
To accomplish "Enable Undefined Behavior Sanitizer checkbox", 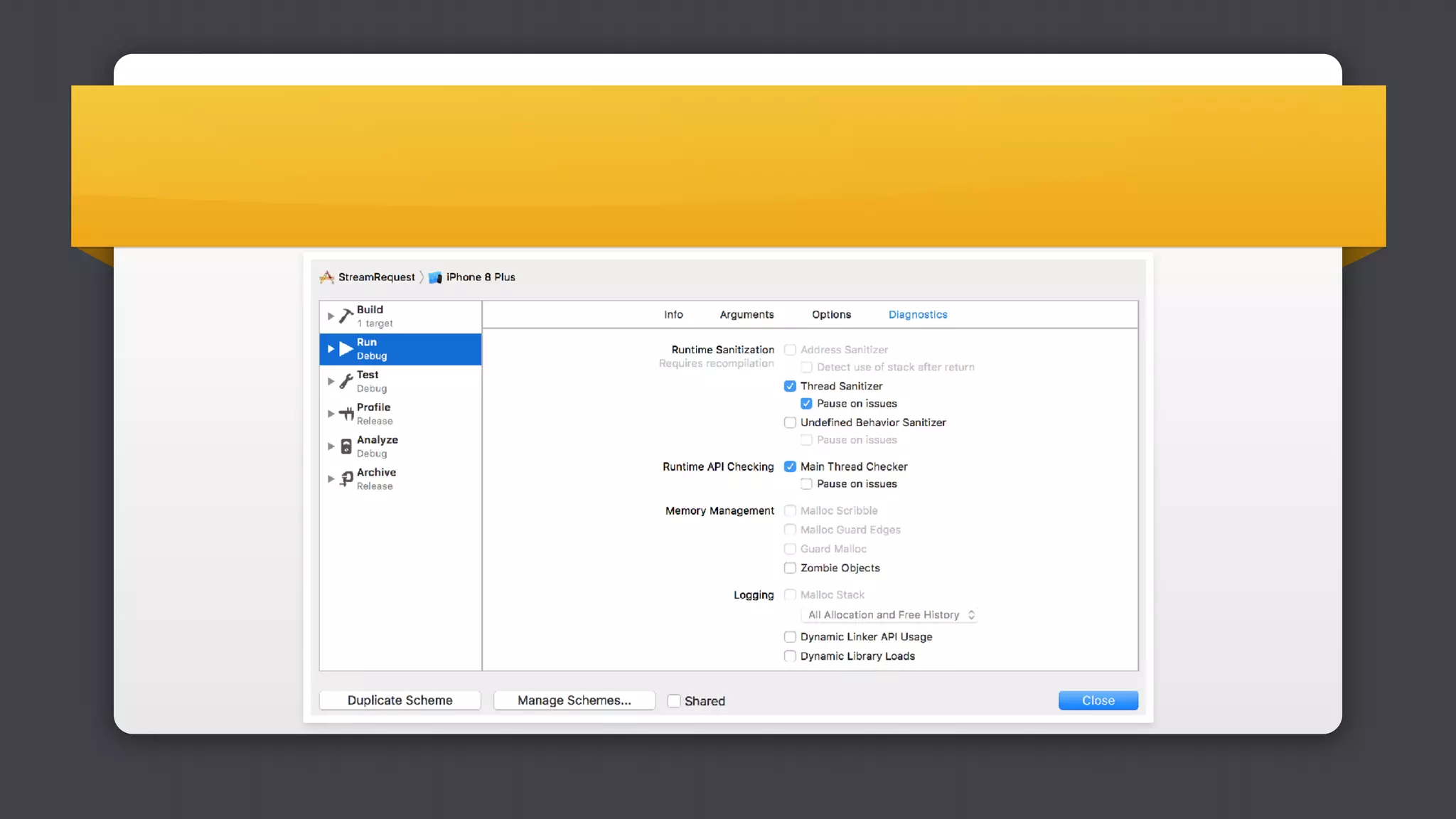I will pyautogui.click(x=790, y=422).
